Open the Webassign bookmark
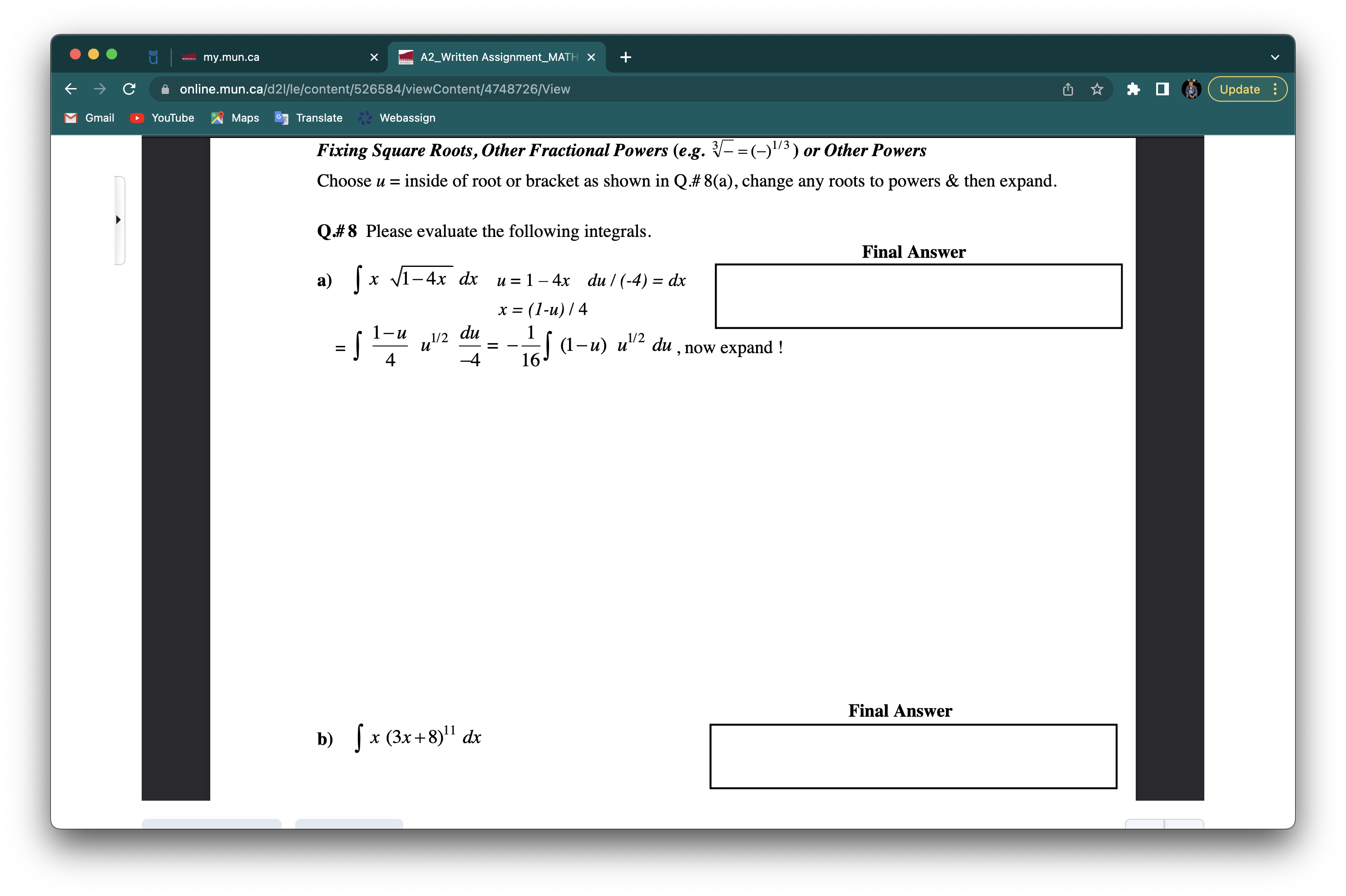This screenshot has height=896, width=1346. click(x=396, y=118)
